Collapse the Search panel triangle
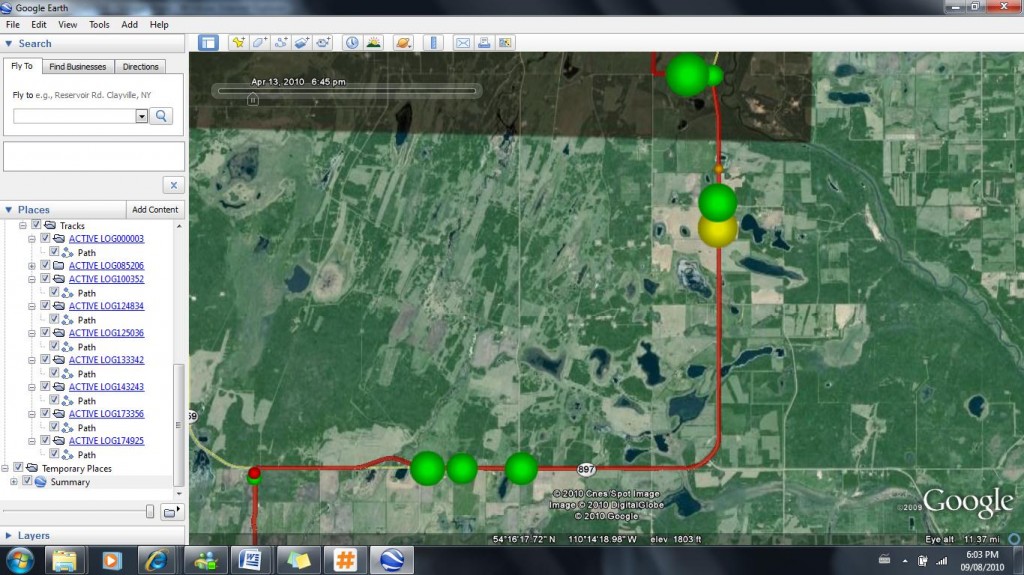 (x=8, y=43)
